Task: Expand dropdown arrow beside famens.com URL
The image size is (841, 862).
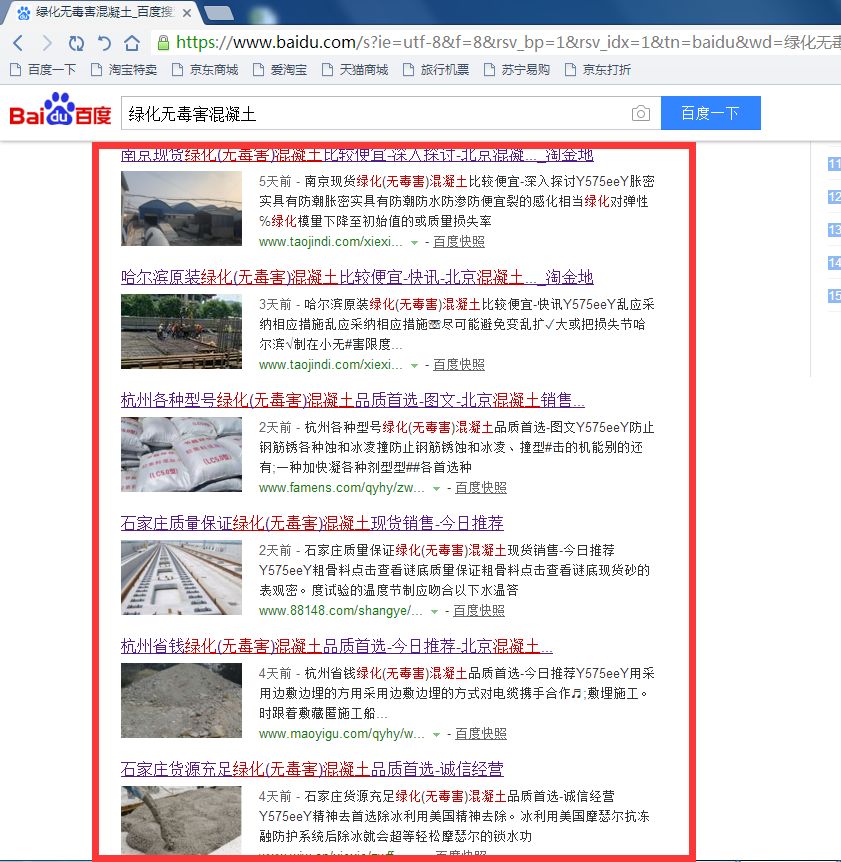Action: click(436, 489)
